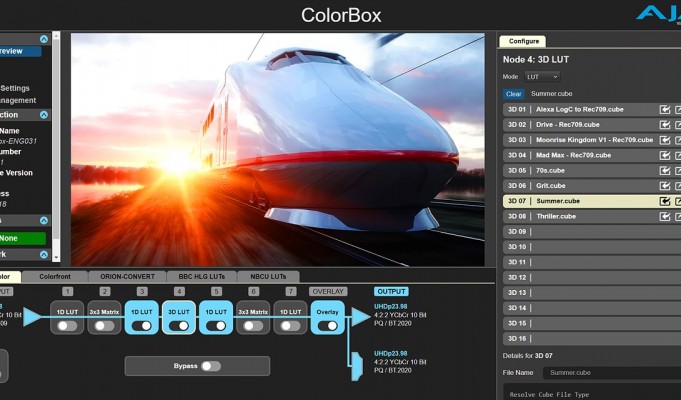Collapse the bottom sidebar section chevron

tap(44, 255)
